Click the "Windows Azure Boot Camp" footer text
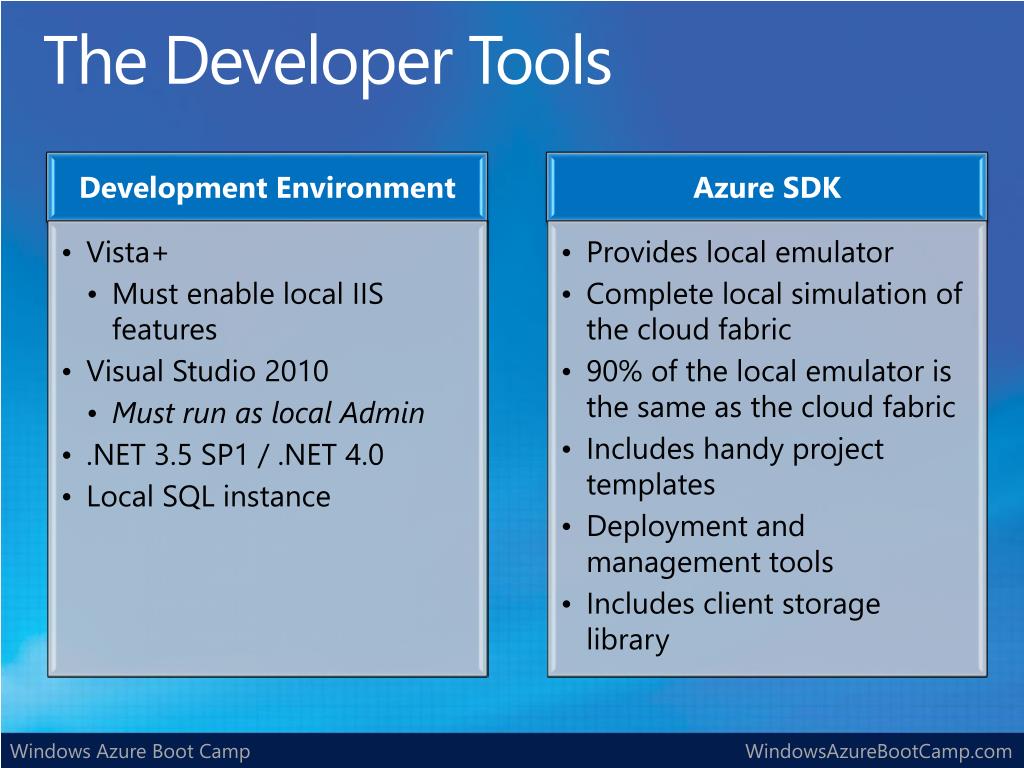The image size is (1024, 768). pyautogui.click(x=130, y=751)
